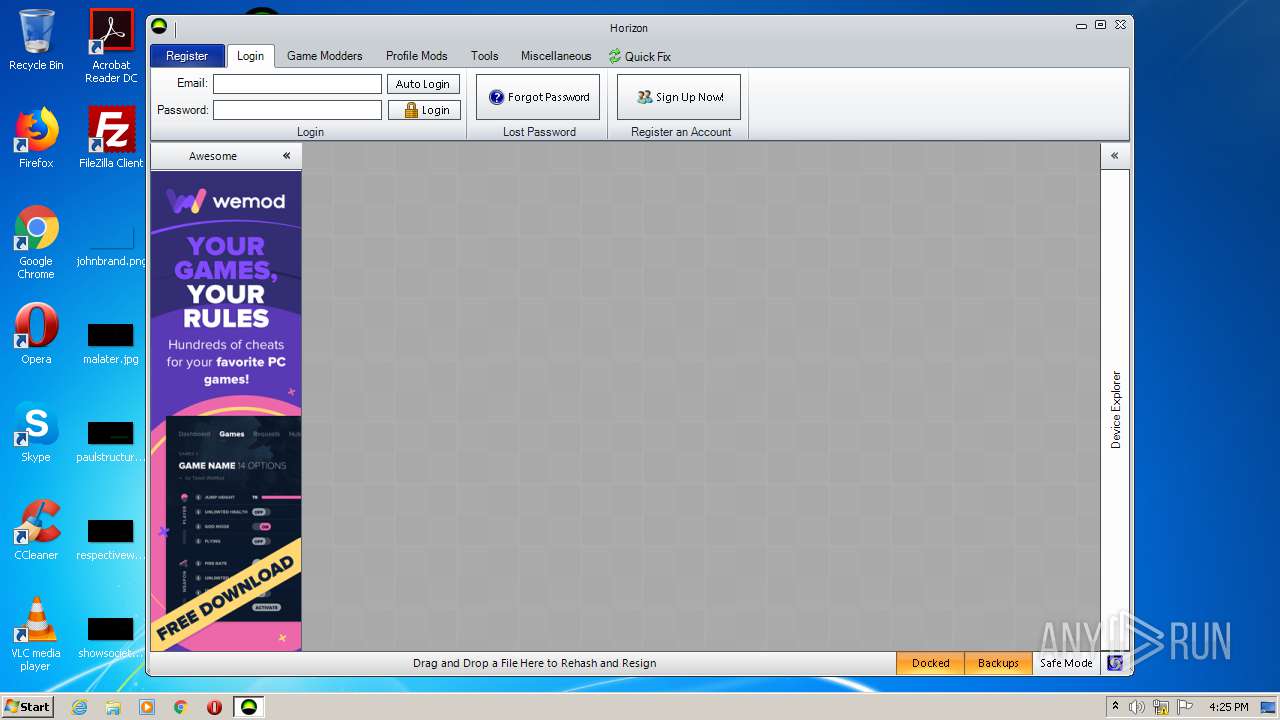
Task: Click the network tray icon
Action: [x=1161, y=707]
